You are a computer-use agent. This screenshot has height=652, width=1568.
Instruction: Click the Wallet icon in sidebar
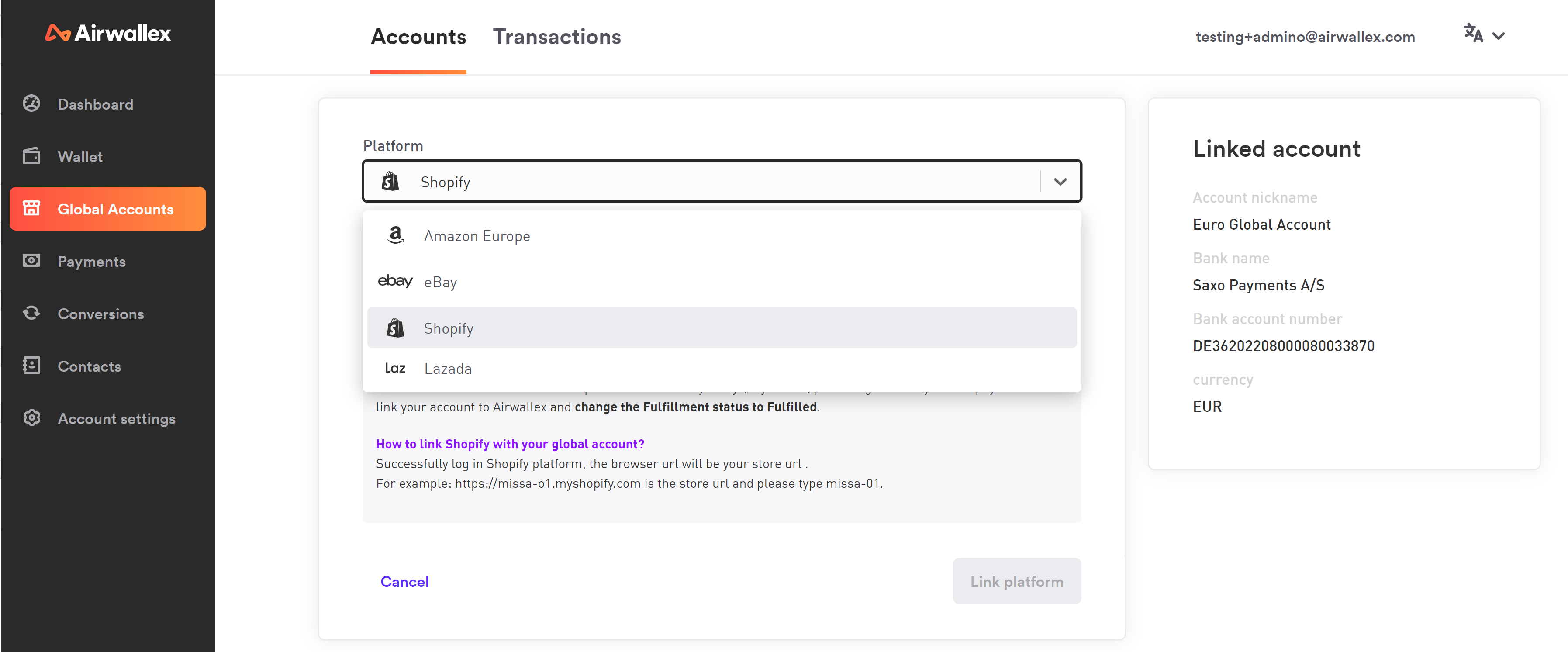pos(31,156)
